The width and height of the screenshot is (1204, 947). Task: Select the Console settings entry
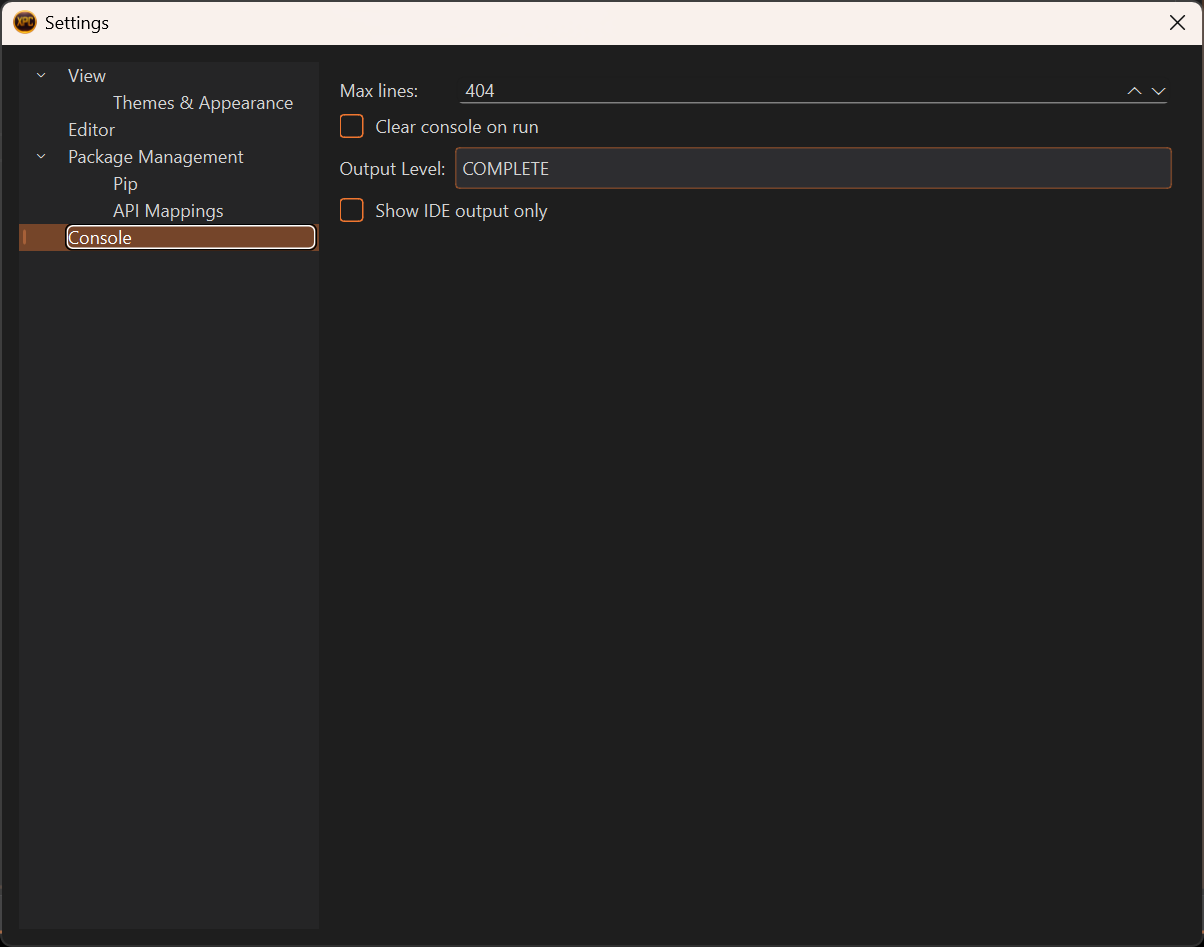[x=100, y=238]
